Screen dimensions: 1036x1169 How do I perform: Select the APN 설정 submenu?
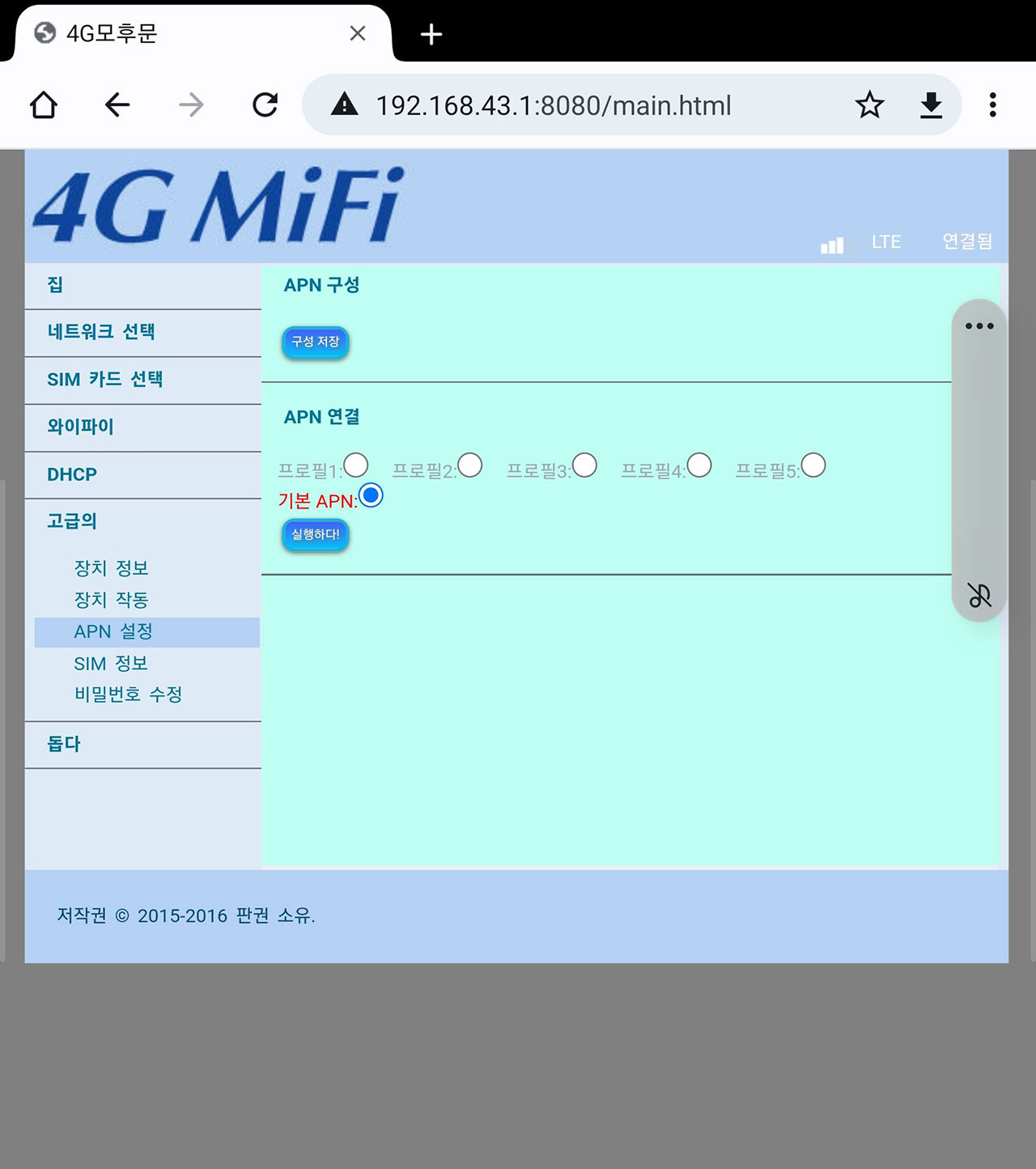(146, 632)
